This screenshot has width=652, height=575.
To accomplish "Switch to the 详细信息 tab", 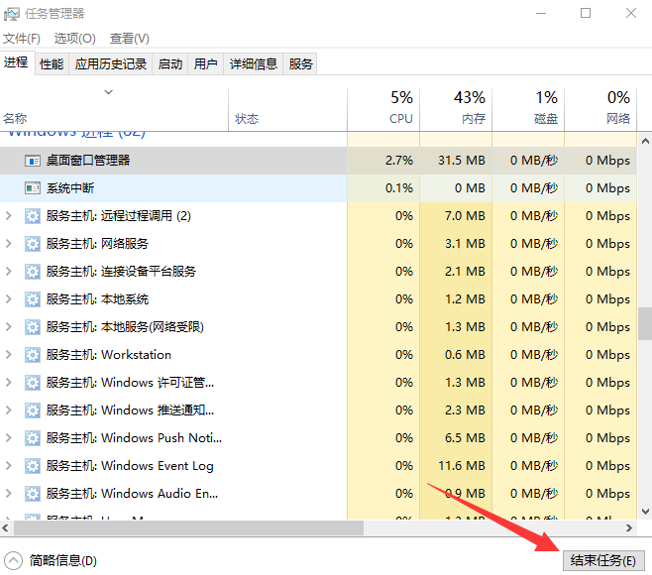I will tap(253, 64).
